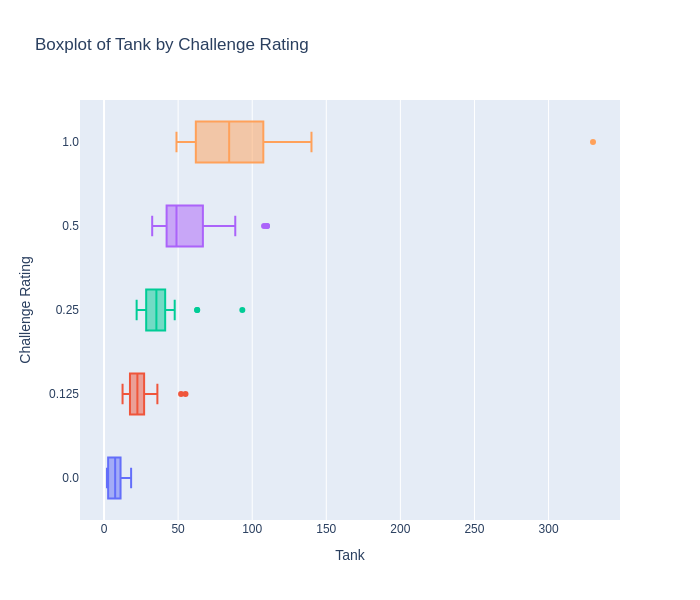This screenshot has width=700, height=600.
Task: Click the green outlier point near 63
Action: coord(197,310)
